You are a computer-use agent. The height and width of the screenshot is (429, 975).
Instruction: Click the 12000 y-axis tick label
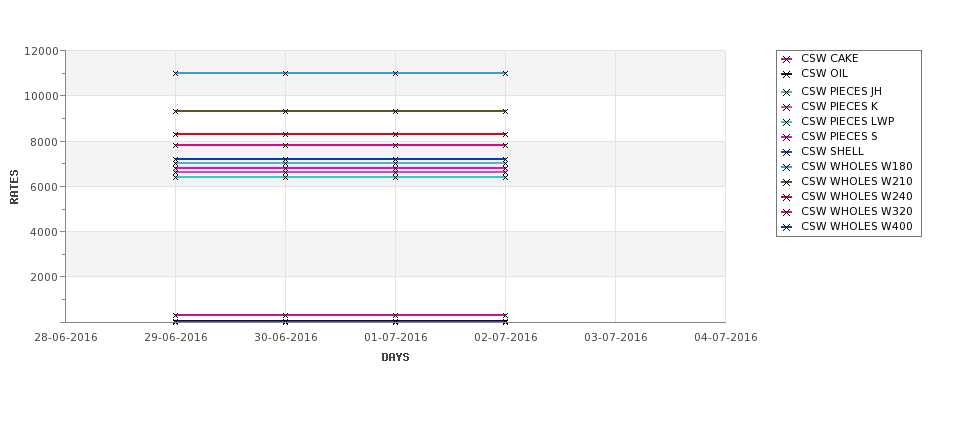pos(41,51)
